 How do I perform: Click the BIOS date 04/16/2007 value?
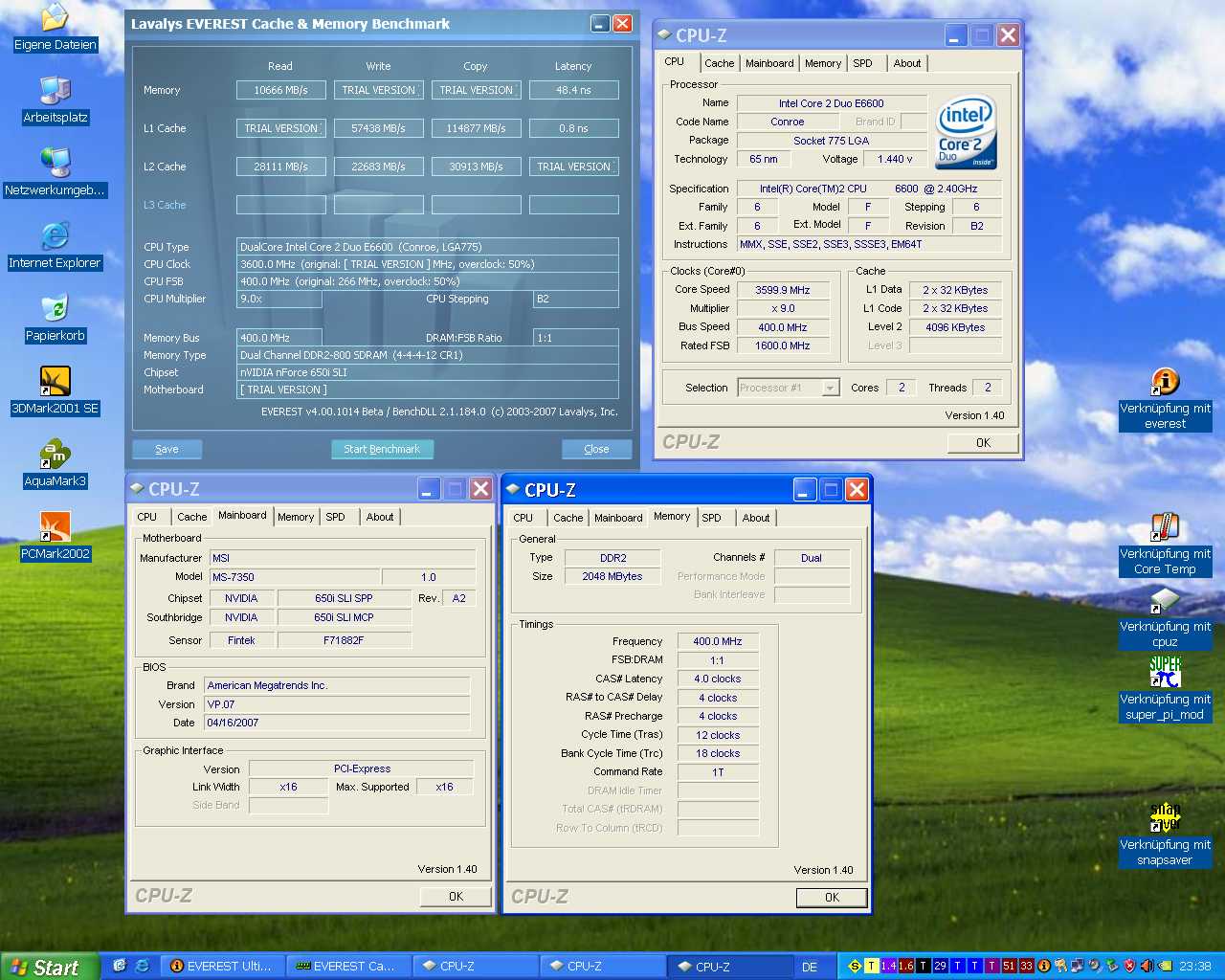(337, 723)
